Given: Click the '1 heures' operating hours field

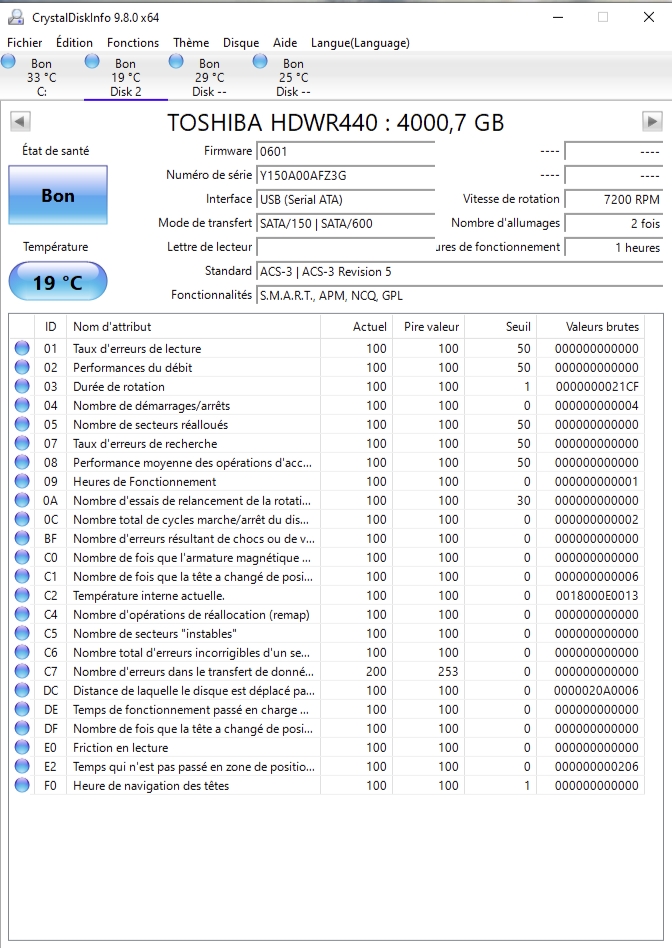Looking at the screenshot, I should click(x=613, y=247).
